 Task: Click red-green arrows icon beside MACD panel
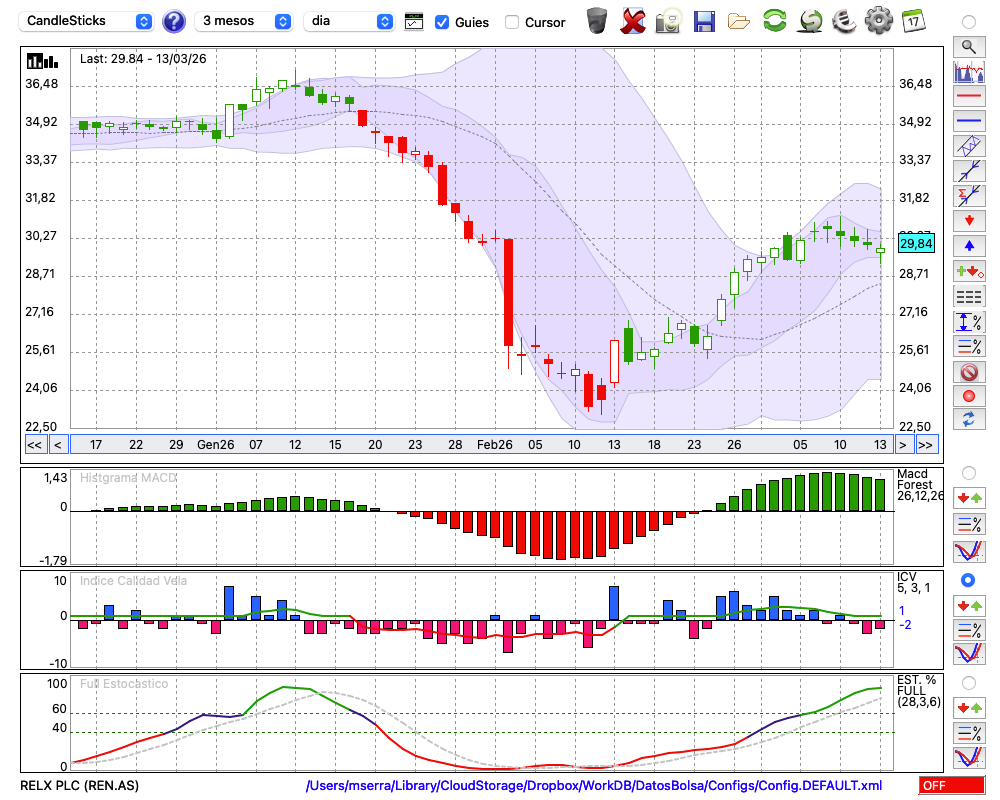coord(969,498)
